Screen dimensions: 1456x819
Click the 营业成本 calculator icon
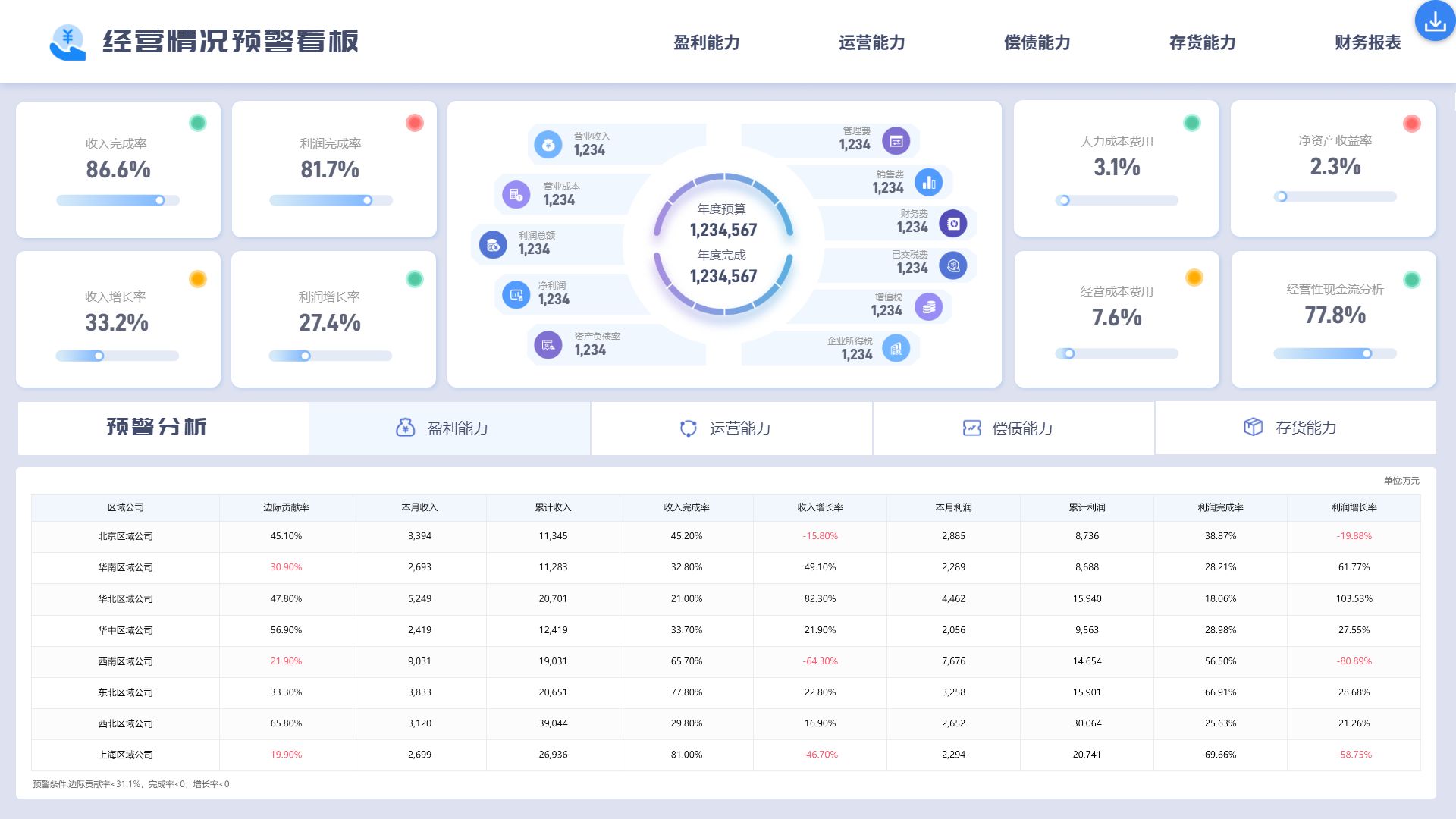[x=516, y=194]
